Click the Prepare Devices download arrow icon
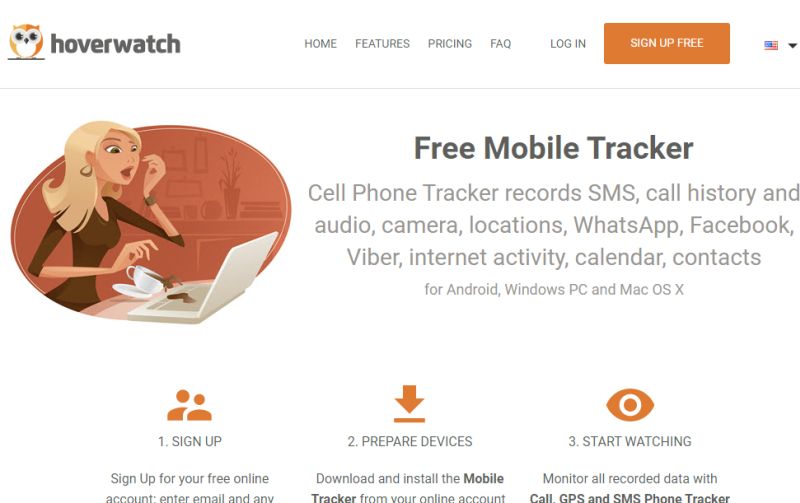Viewport: 800px width, 503px height. (409, 404)
